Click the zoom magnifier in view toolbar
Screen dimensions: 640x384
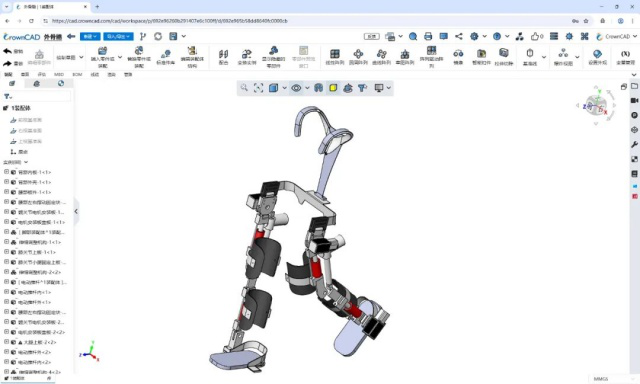[x=244, y=88]
